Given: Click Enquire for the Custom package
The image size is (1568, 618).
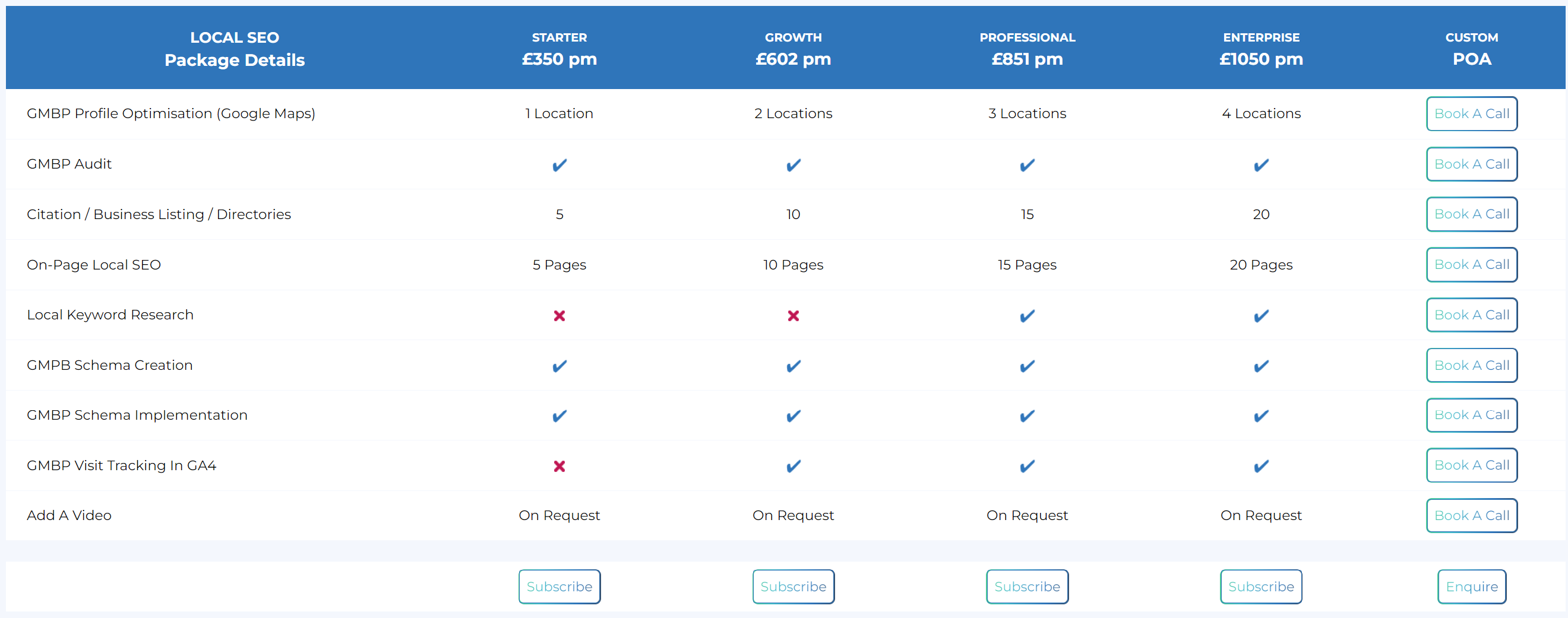Looking at the screenshot, I should [x=1472, y=587].
